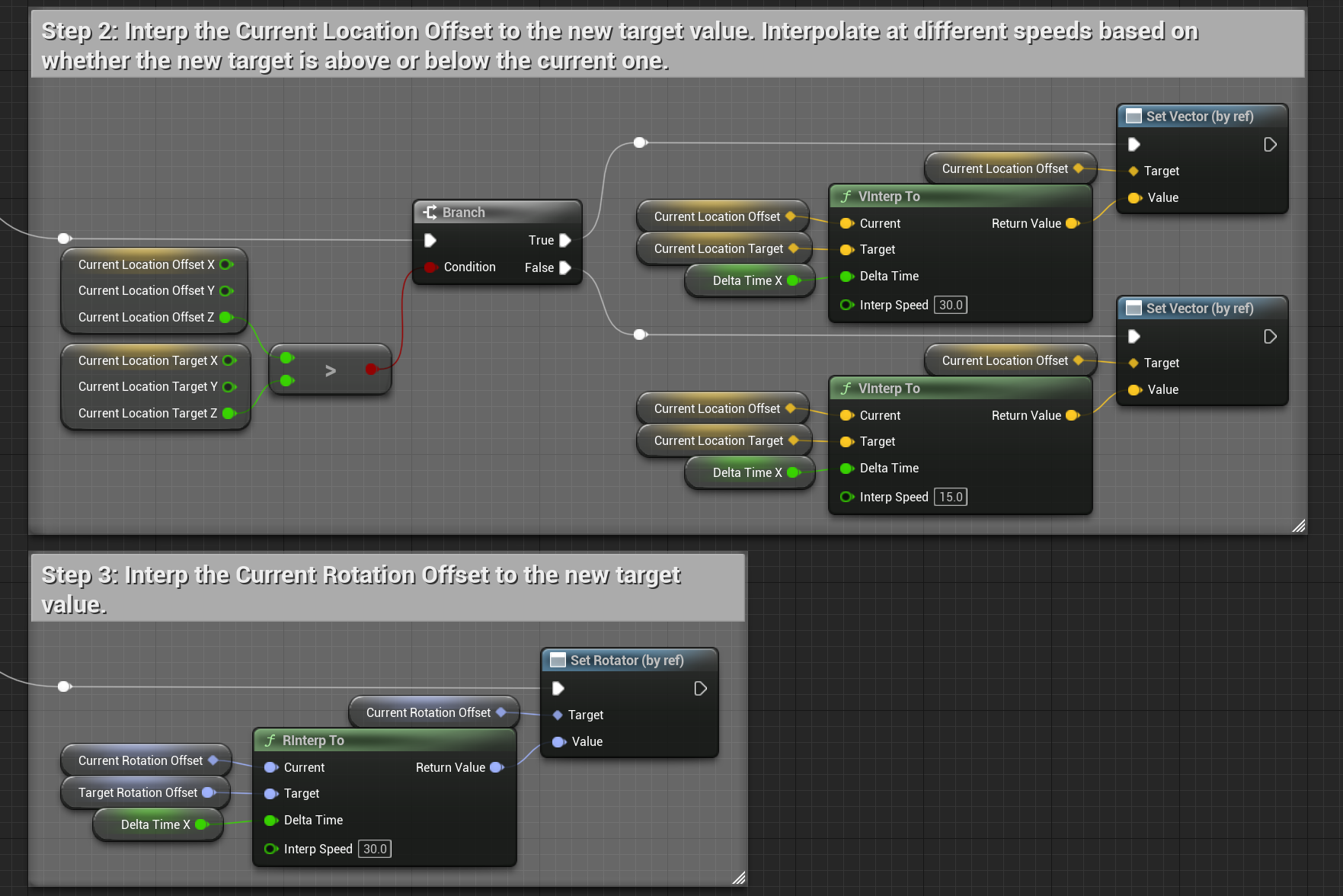This screenshot has height=896, width=1343.
Task: Click the Return Value pin on RInterp To
Action: pyautogui.click(x=497, y=768)
